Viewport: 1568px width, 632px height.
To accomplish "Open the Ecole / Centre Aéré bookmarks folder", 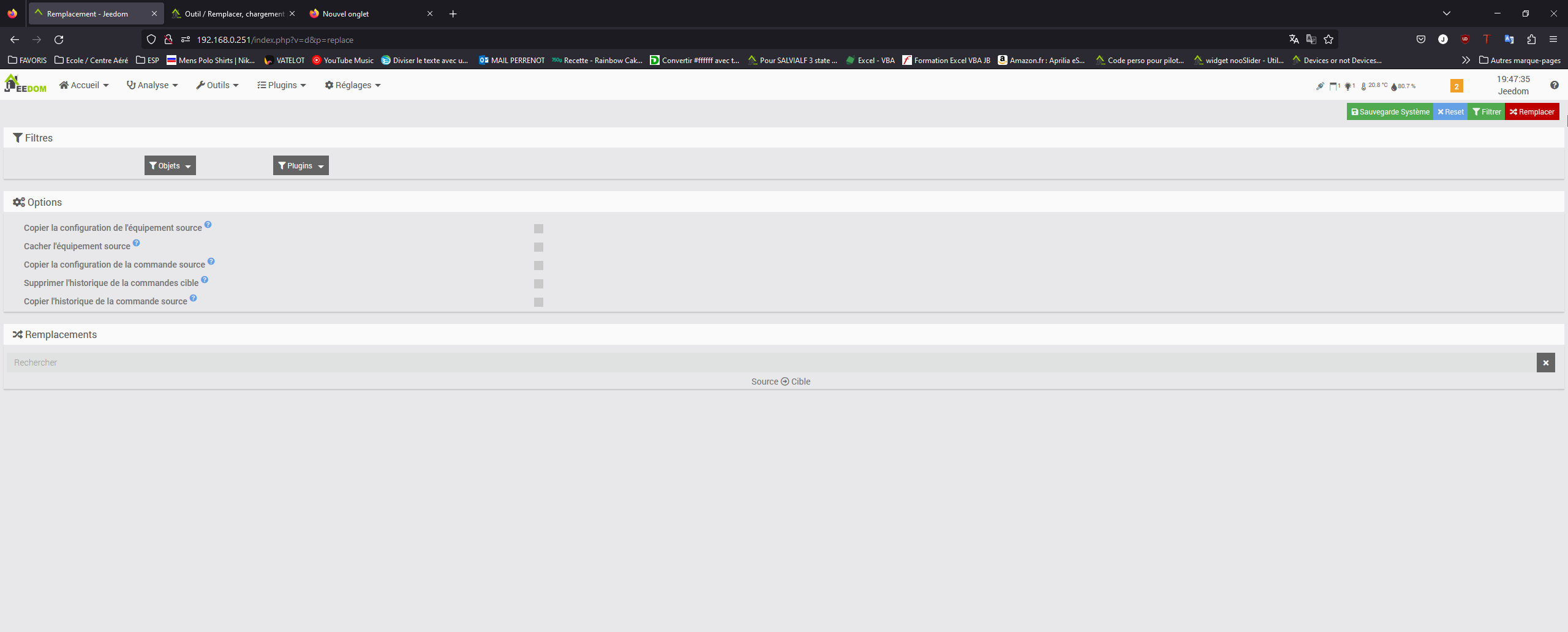I will (91, 60).
